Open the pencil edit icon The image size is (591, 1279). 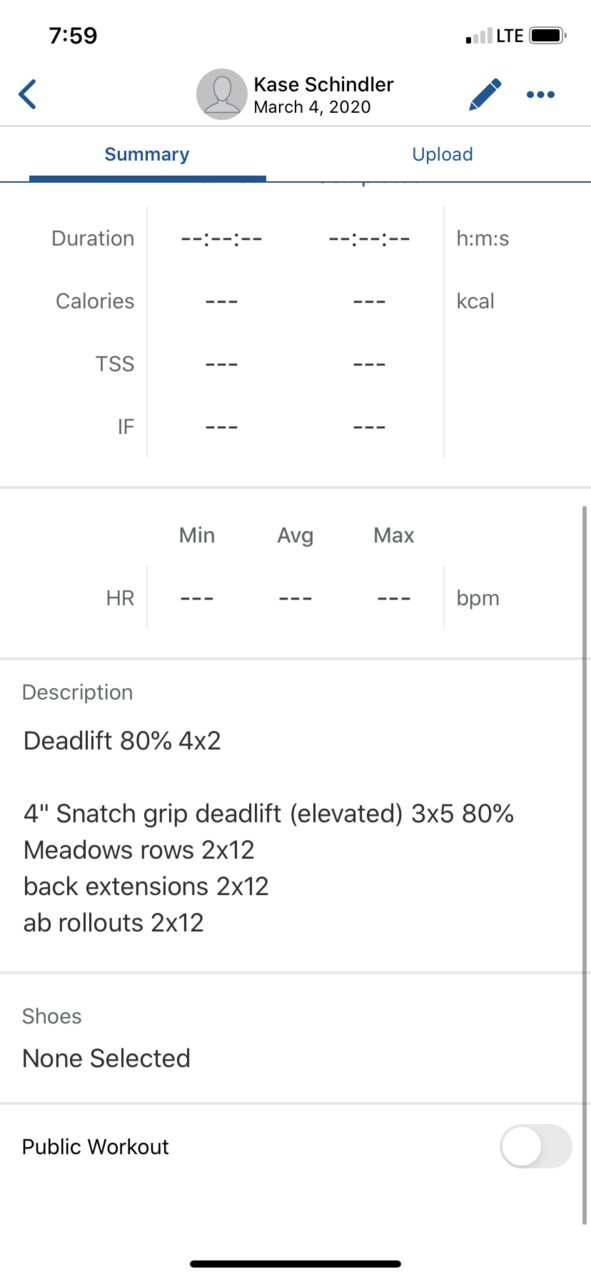[485, 95]
